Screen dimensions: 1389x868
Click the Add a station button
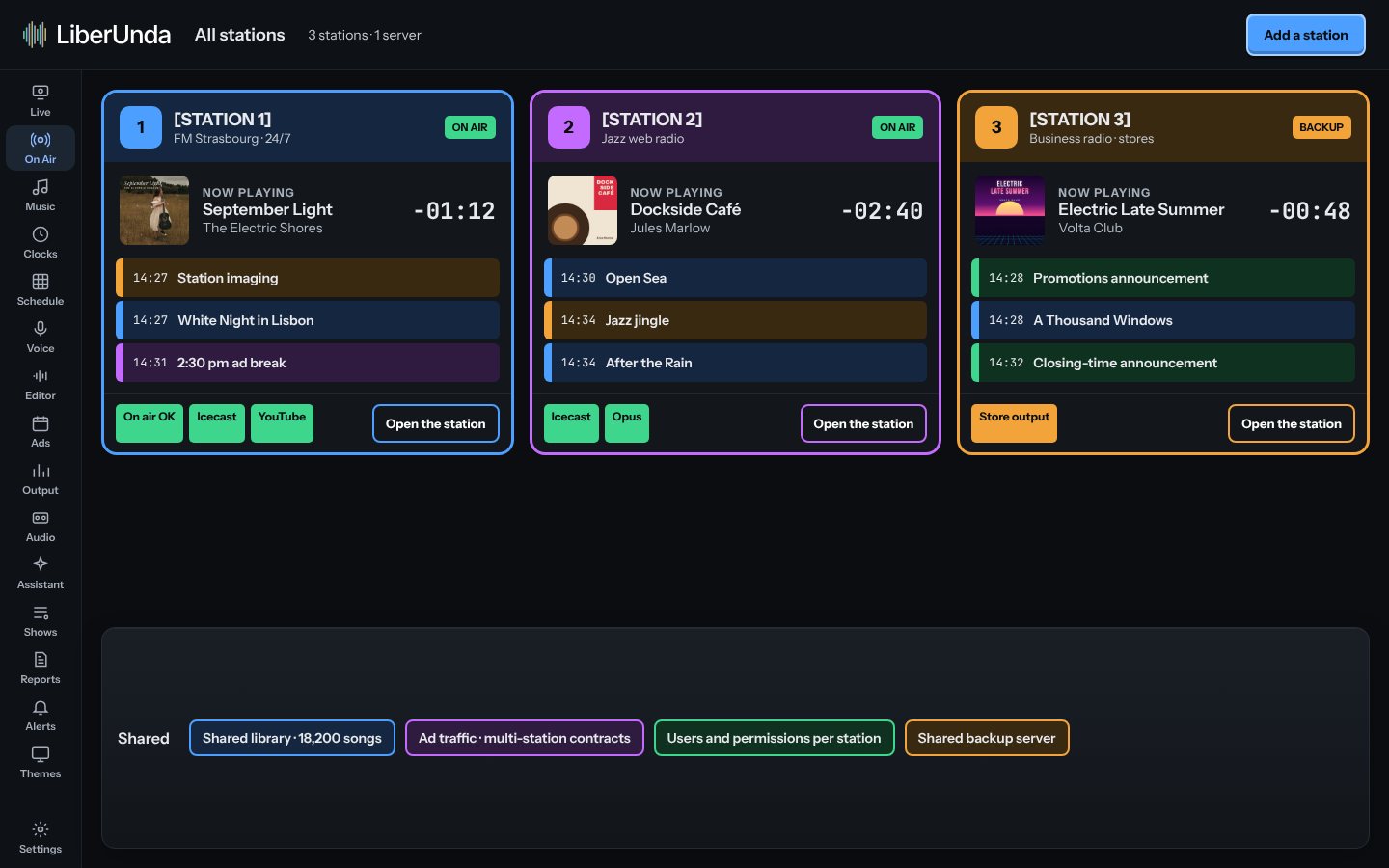click(x=1306, y=35)
